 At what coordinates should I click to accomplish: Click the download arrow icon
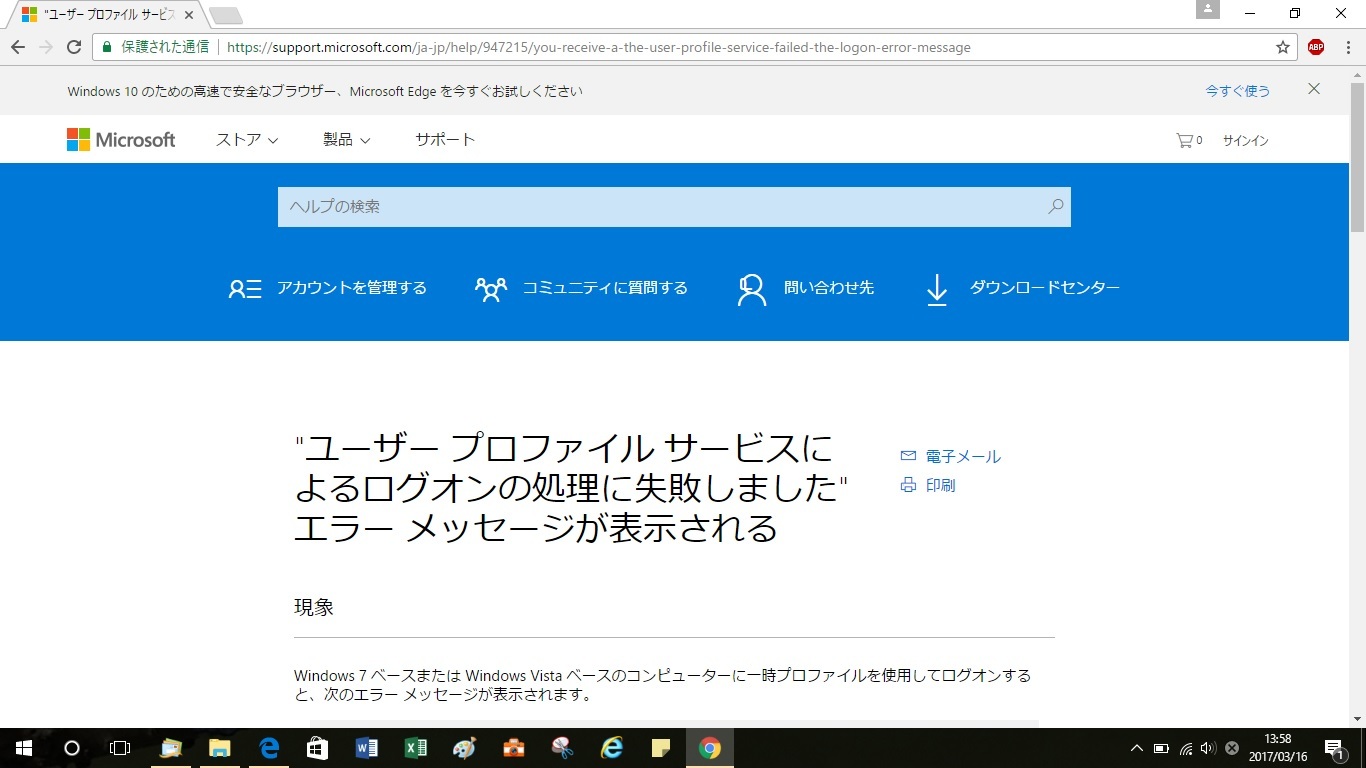936,290
